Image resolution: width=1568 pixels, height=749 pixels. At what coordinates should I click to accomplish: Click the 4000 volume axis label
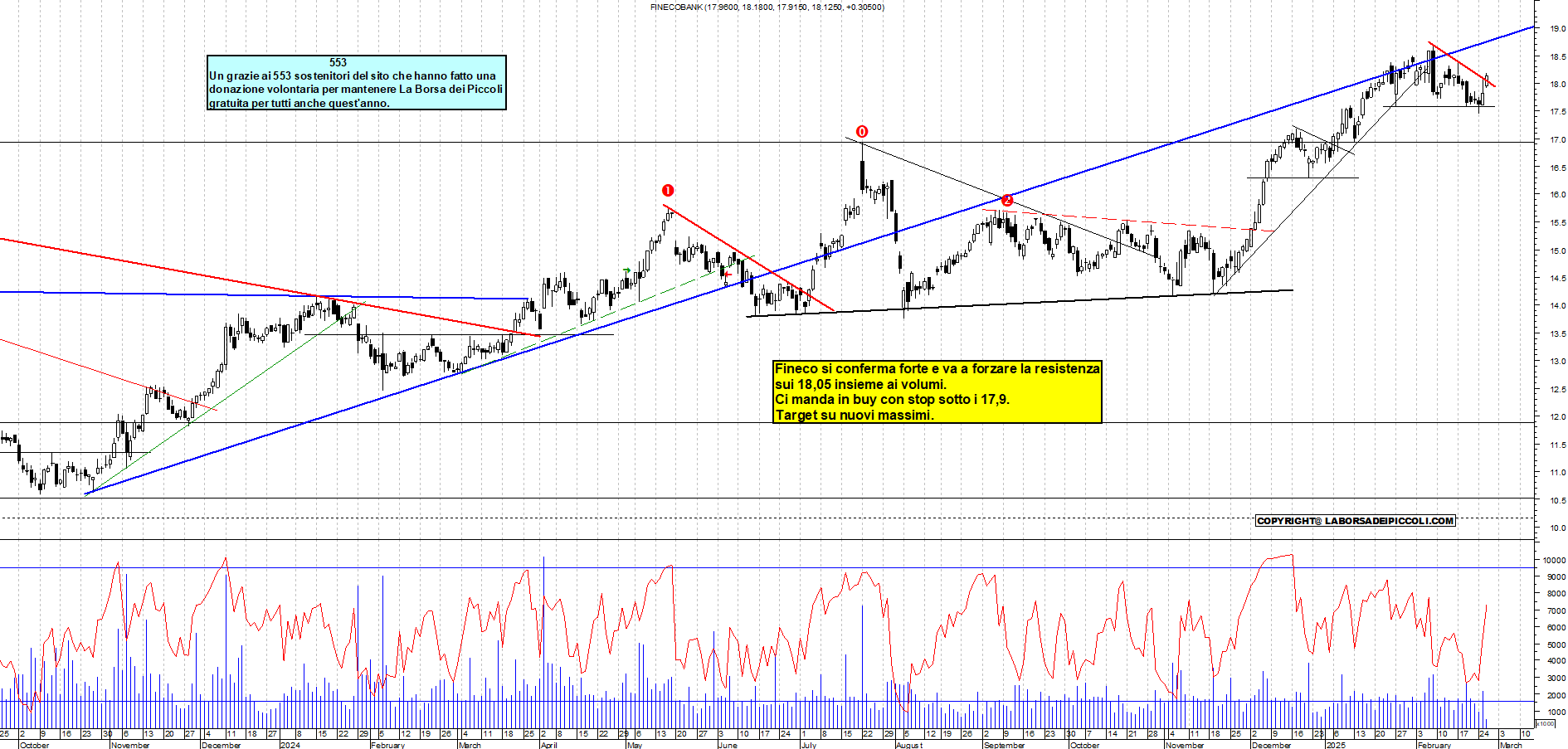pyautogui.click(x=1556, y=662)
